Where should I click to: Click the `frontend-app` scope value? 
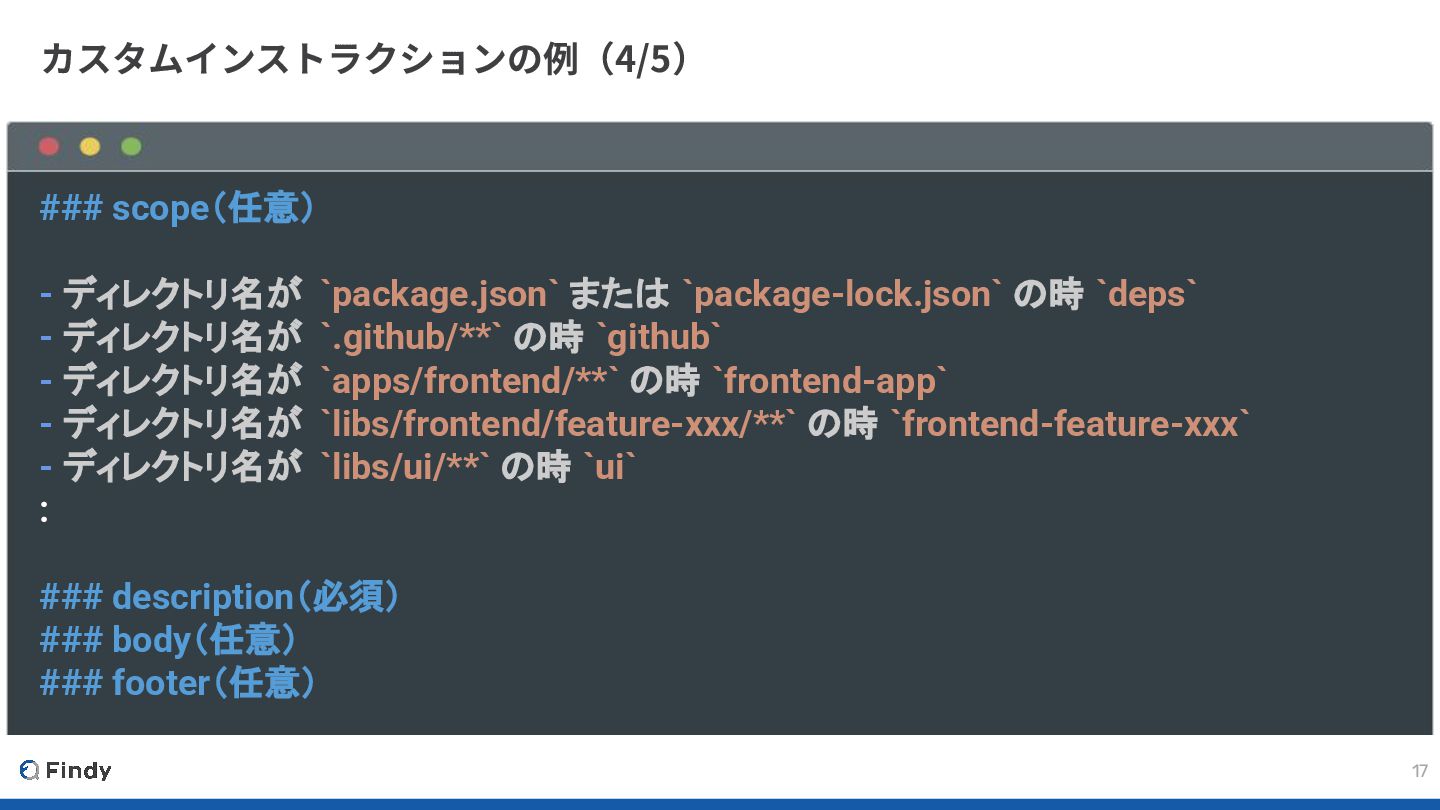pos(829,381)
